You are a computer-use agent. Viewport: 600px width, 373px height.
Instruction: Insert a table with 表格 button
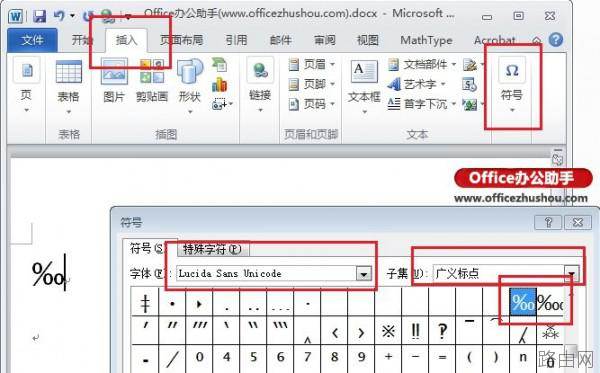(68, 87)
